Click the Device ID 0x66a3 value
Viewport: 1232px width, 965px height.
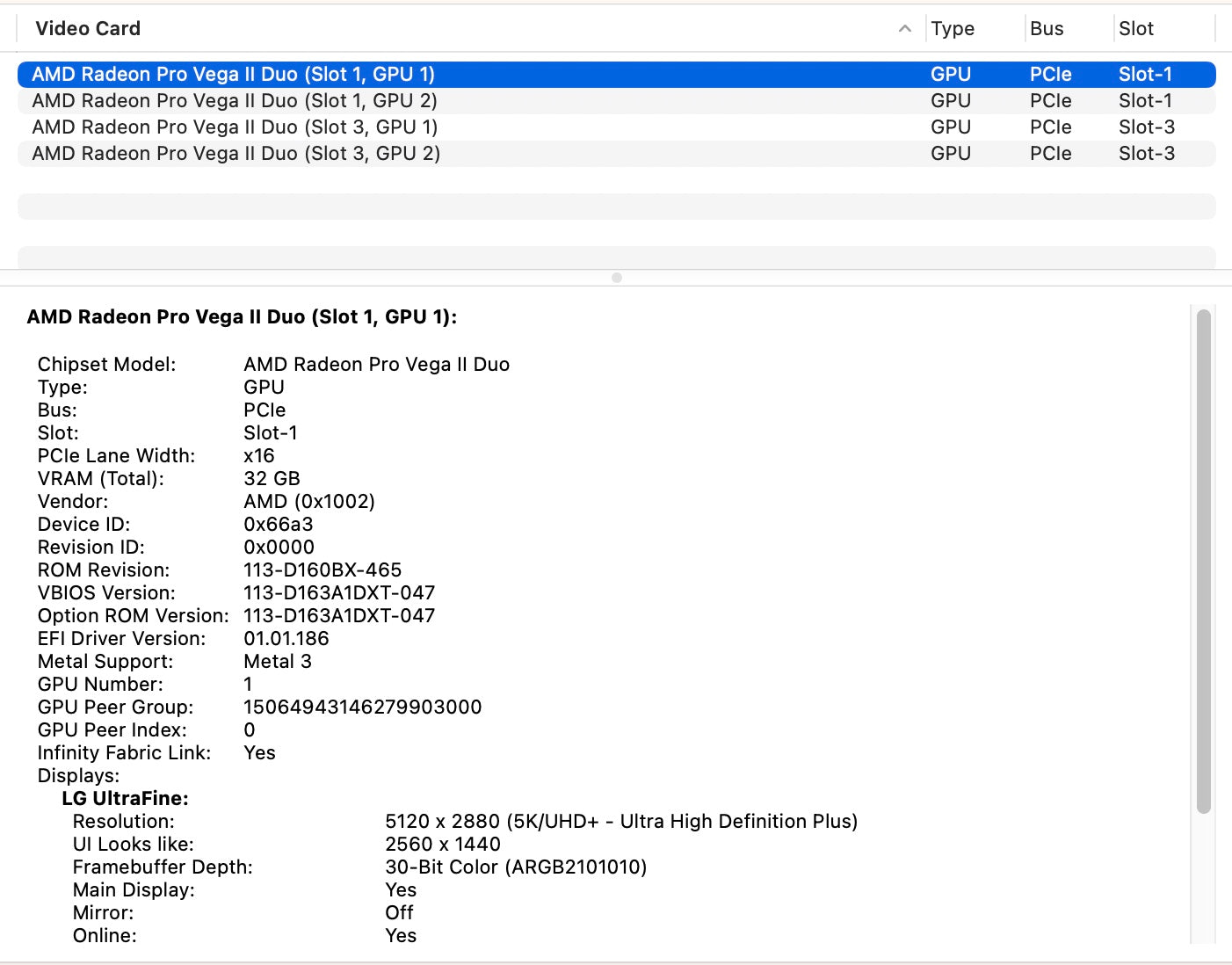278,525
